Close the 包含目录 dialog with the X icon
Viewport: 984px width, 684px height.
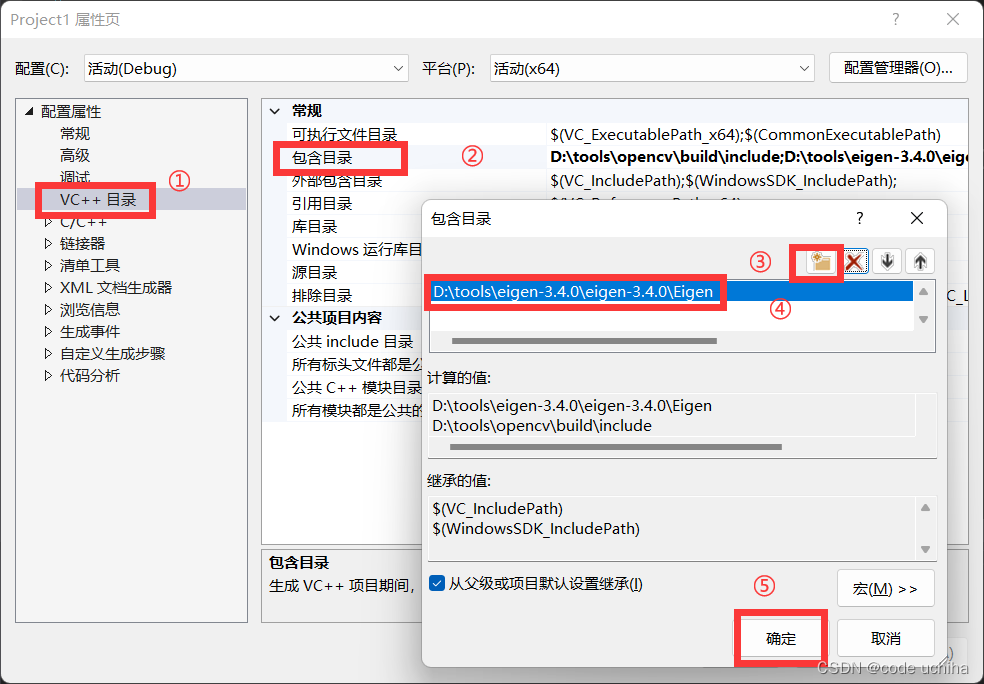pyautogui.click(x=916, y=218)
